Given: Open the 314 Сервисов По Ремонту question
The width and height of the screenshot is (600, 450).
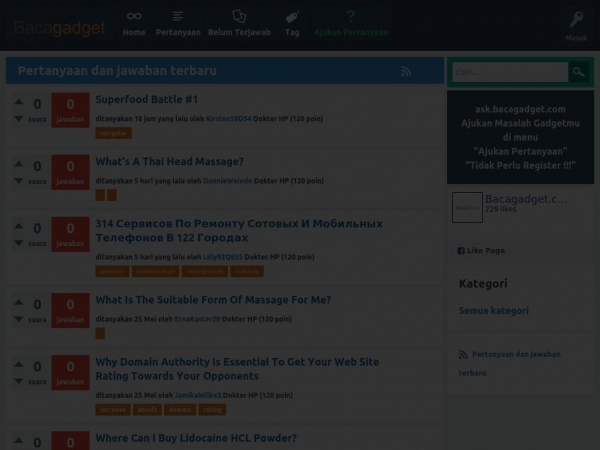Looking at the screenshot, I should pyautogui.click(x=239, y=230).
